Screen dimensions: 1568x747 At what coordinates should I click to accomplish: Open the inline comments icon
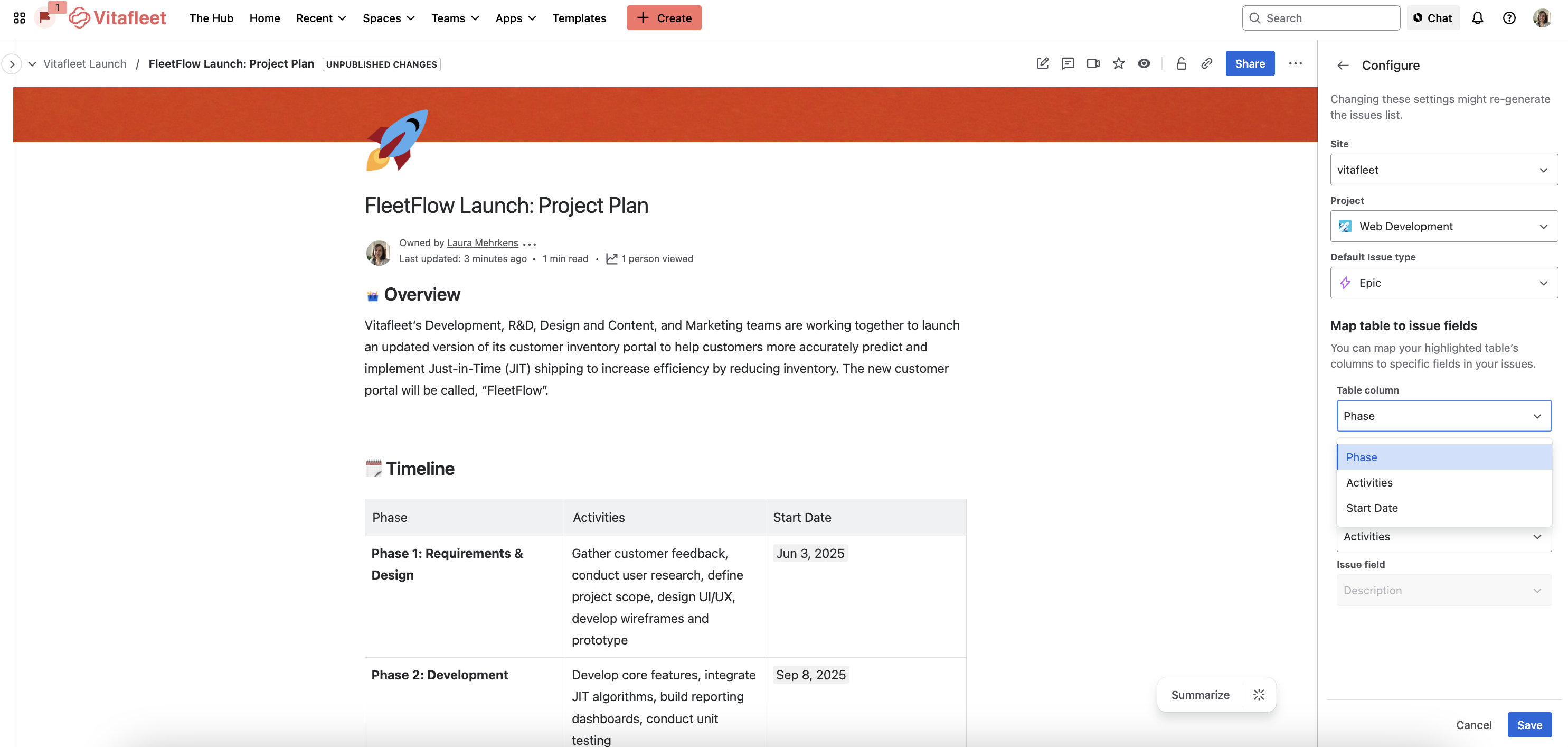[1068, 63]
